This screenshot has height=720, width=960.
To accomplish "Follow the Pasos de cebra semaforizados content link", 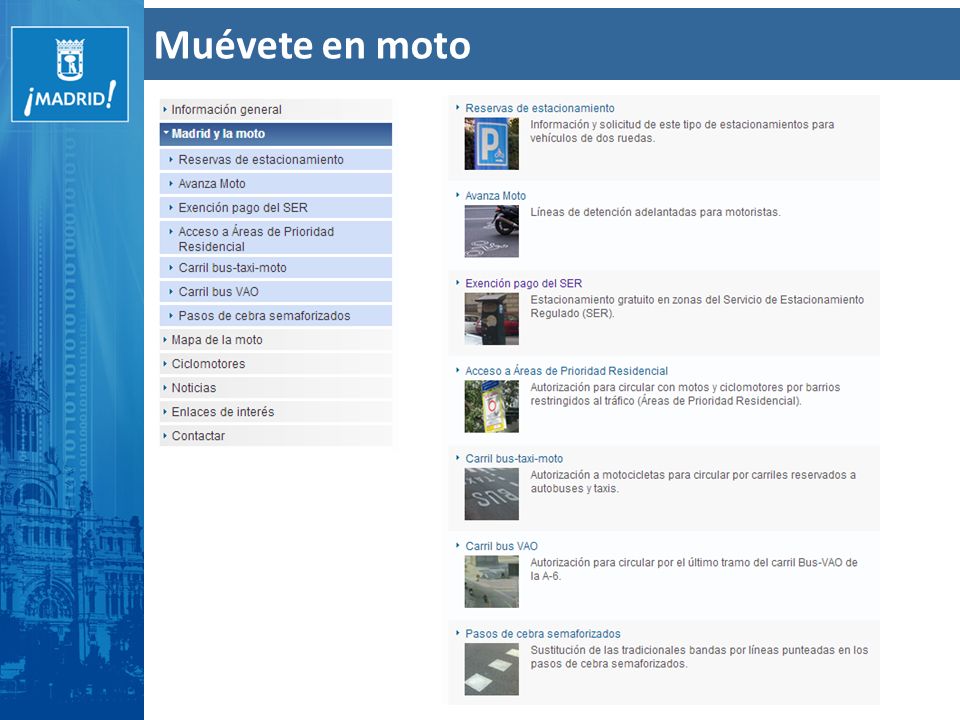I will (542, 634).
